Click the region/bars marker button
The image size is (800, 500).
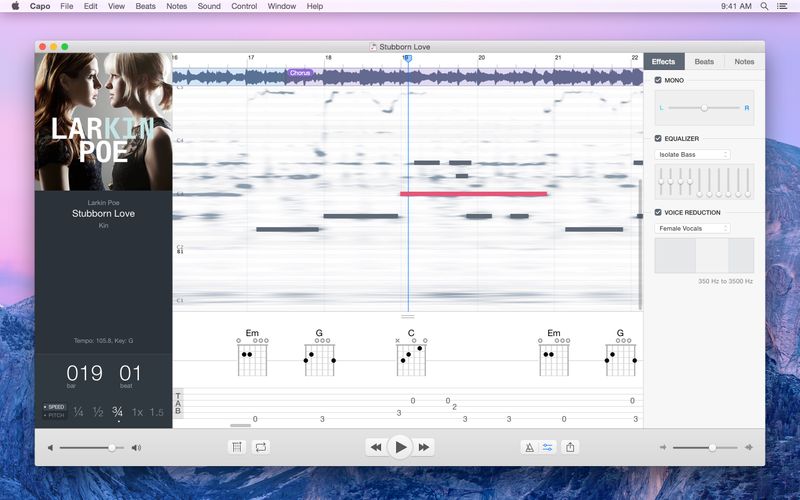237,447
